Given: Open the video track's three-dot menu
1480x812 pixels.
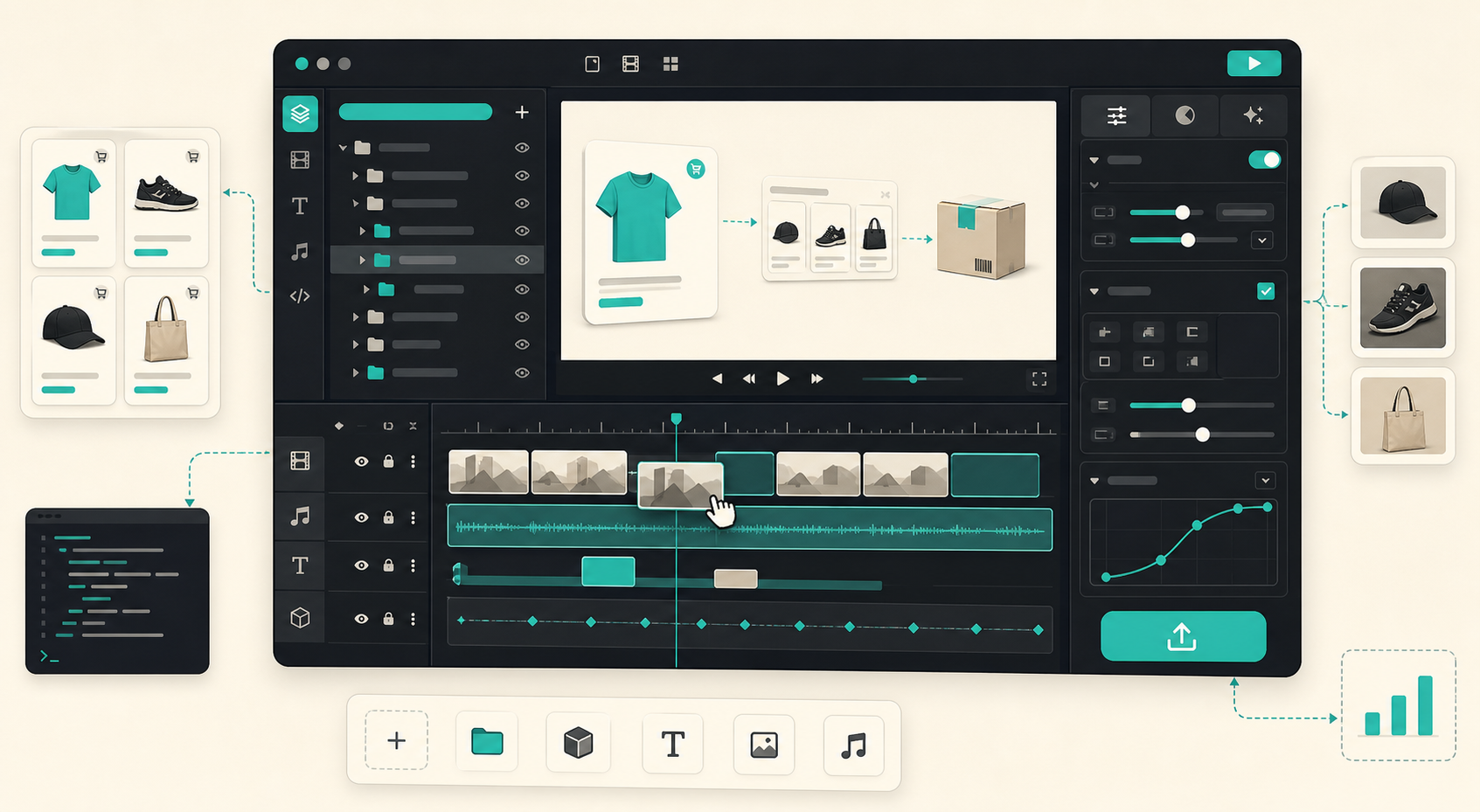Looking at the screenshot, I should (x=413, y=462).
